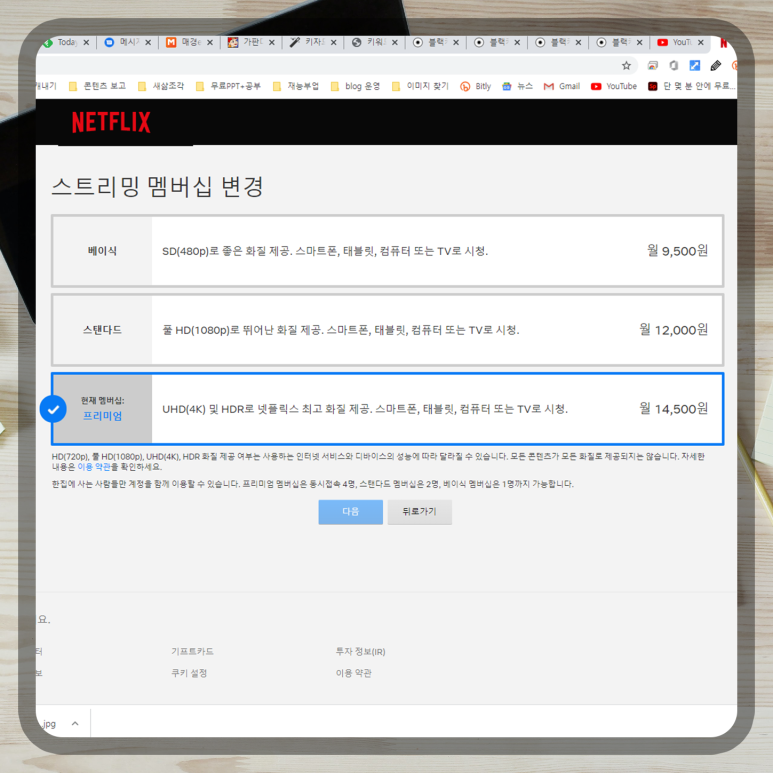Select the 베이식 plan at 월 9,500원
Screen dimensions: 773x773
(387, 251)
